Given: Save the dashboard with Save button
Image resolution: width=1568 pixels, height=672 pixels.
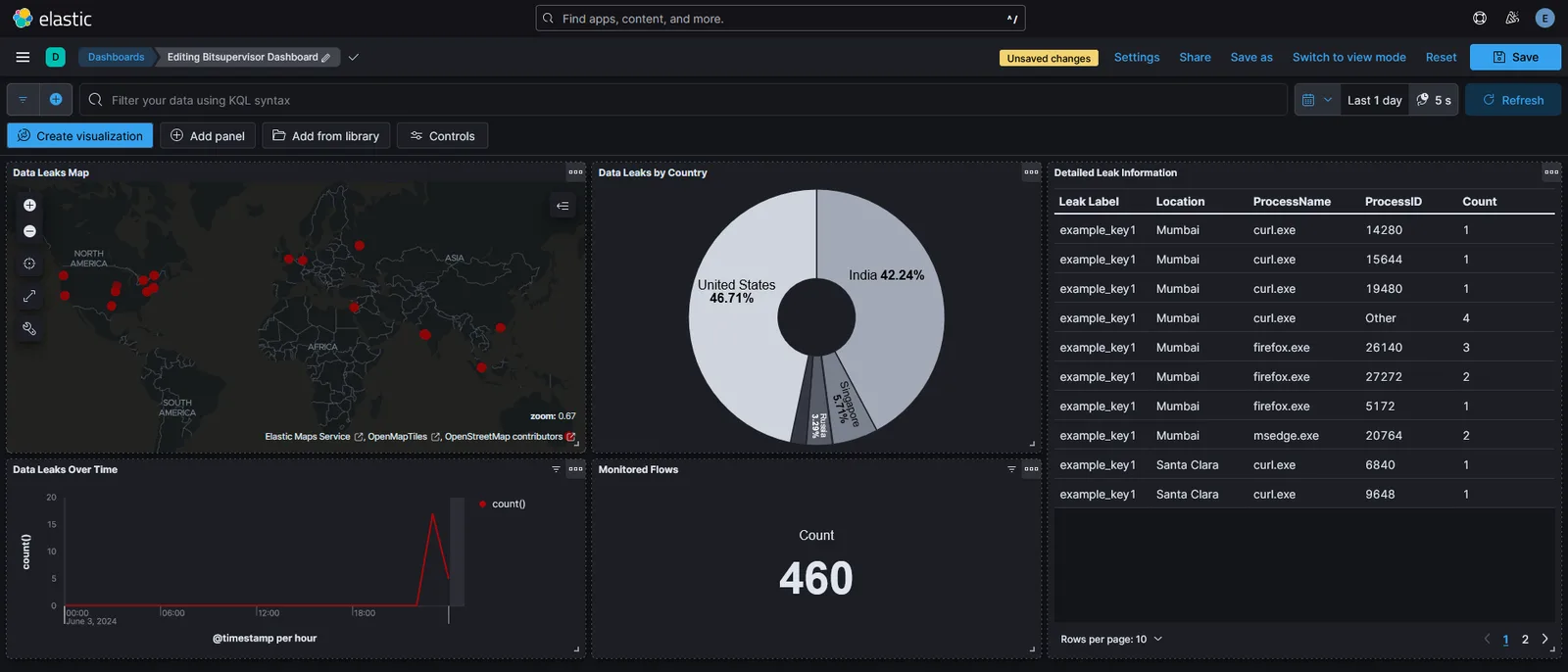Looking at the screenshot, I should click(x=1515, y=57).
